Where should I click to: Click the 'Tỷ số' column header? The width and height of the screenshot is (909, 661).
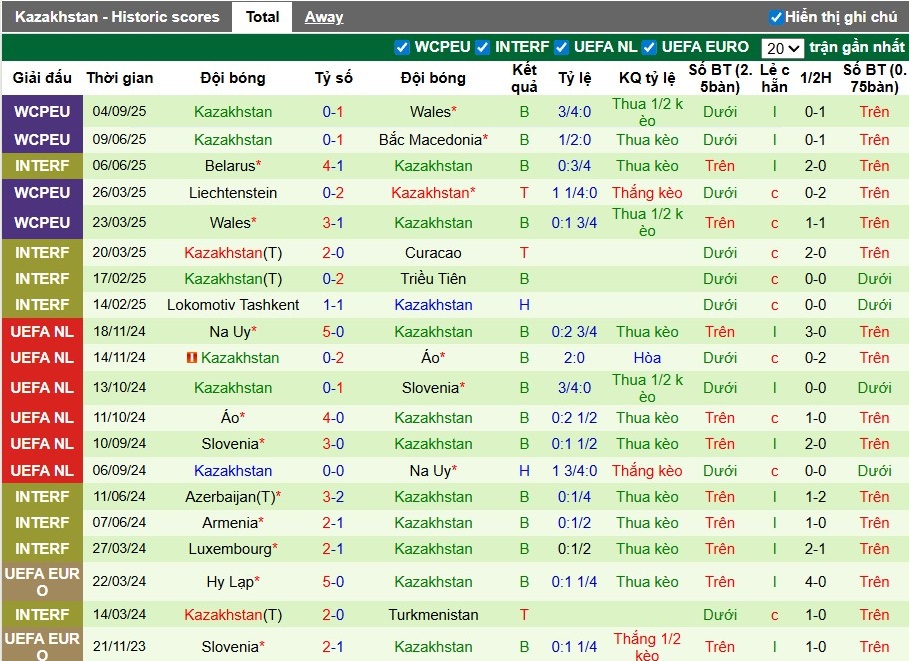tap(333, 78)
